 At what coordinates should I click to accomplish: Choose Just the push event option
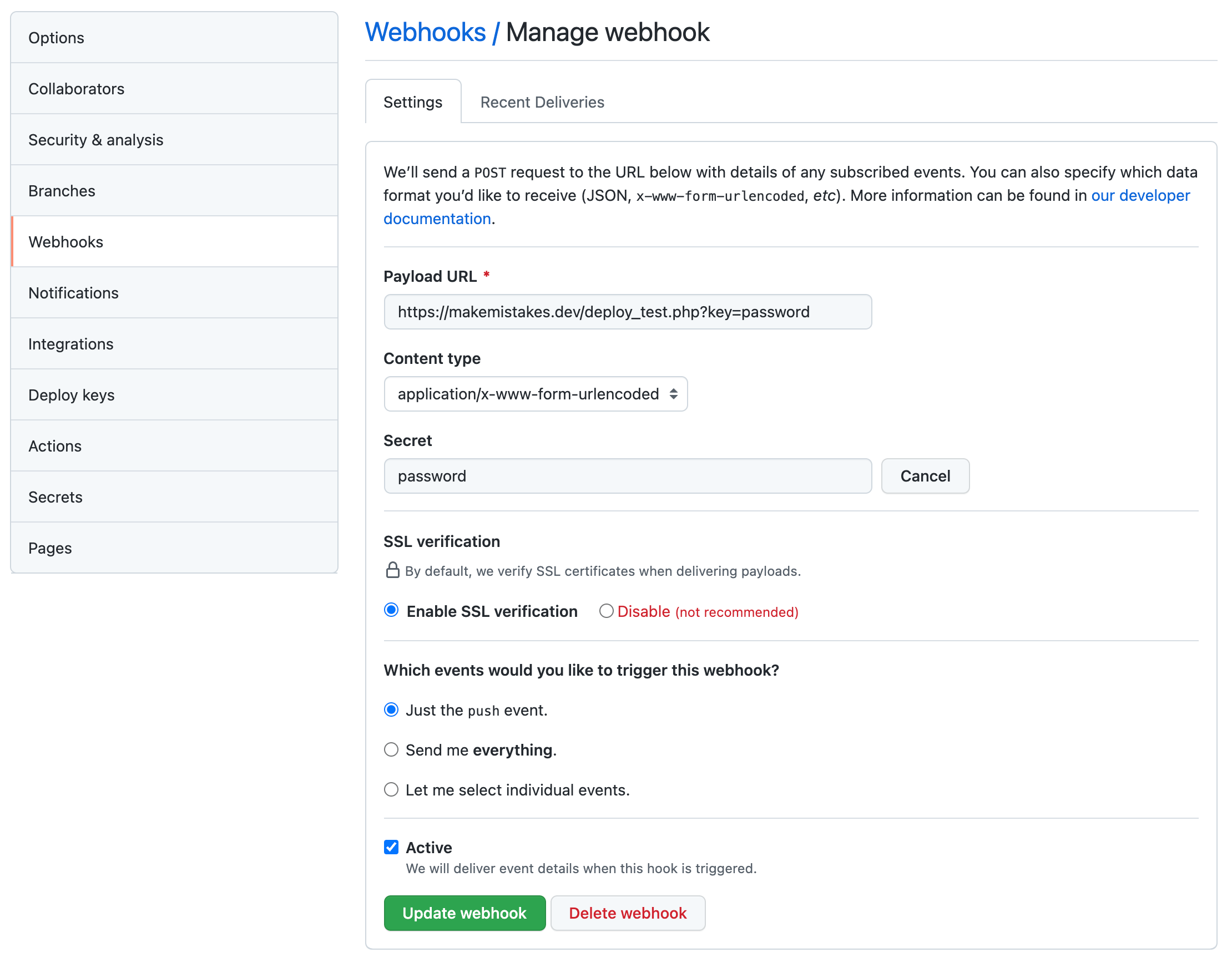(x=391, y=710)
